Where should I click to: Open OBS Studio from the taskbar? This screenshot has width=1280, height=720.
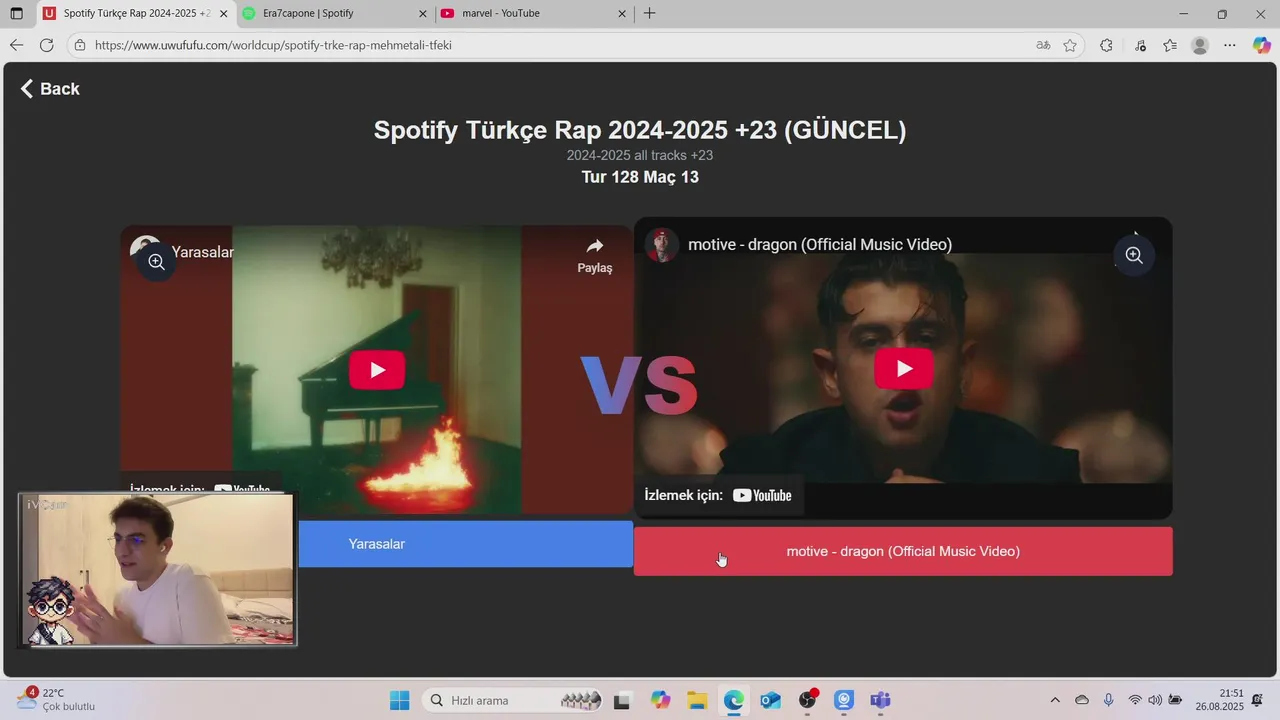tap(808, 700)
